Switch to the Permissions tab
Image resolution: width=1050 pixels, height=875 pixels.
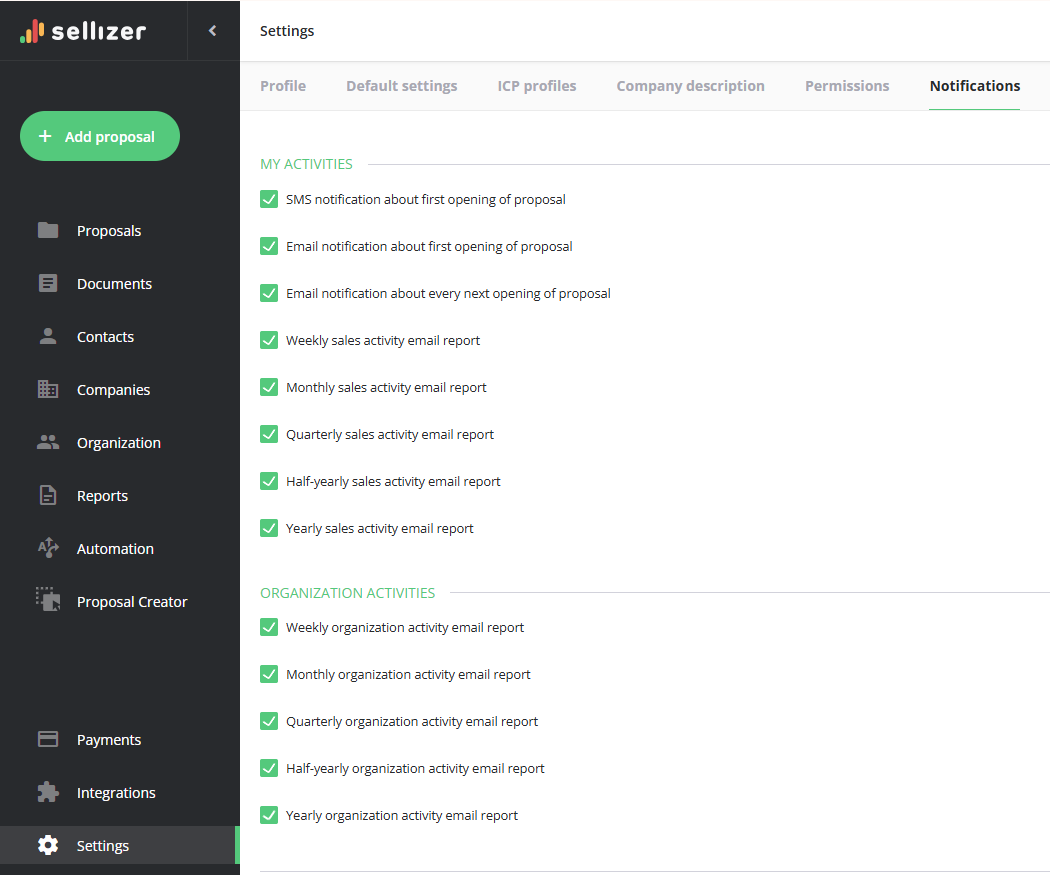point(847,86)
